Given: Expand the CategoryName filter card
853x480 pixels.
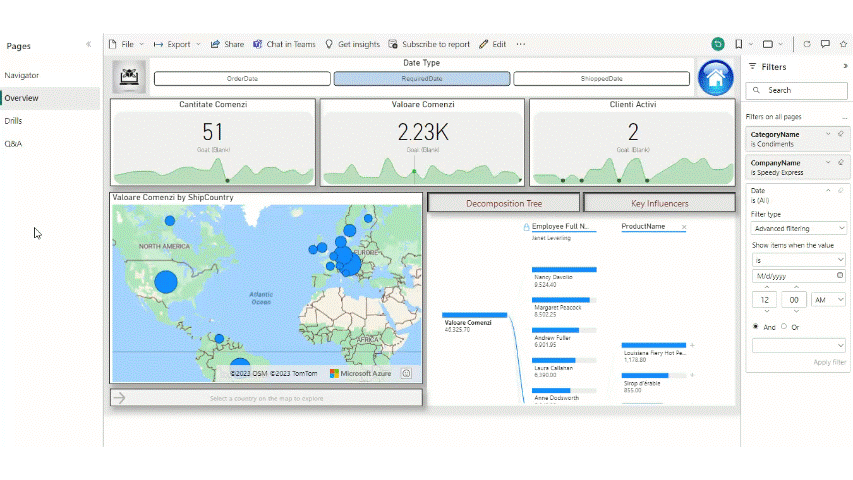Looking at the screenshot, I should (x=828, y=133).
